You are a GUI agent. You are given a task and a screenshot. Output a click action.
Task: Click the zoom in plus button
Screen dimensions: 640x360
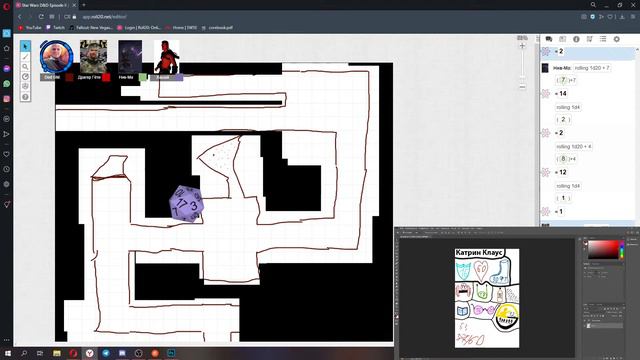pyautogui.click(x=522, y=46)
